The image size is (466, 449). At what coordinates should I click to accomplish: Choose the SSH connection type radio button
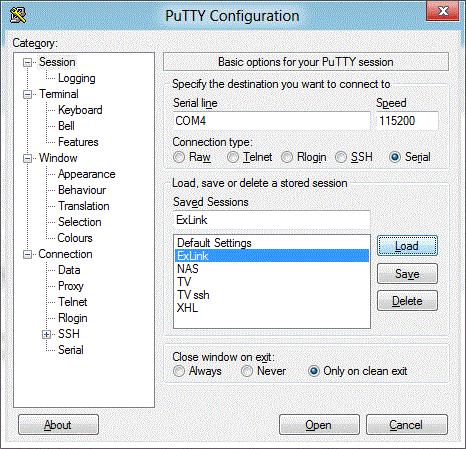point(341,157)
